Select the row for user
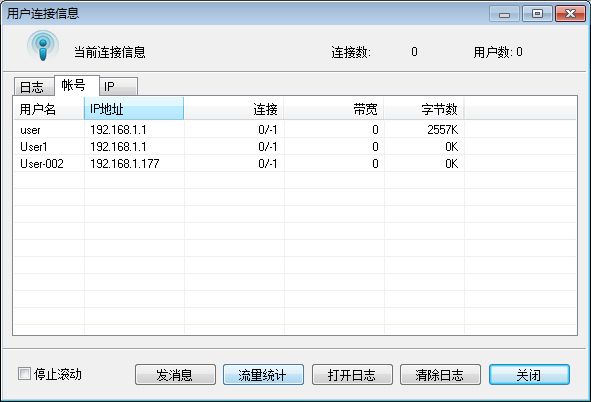 (x=295, y=130)
